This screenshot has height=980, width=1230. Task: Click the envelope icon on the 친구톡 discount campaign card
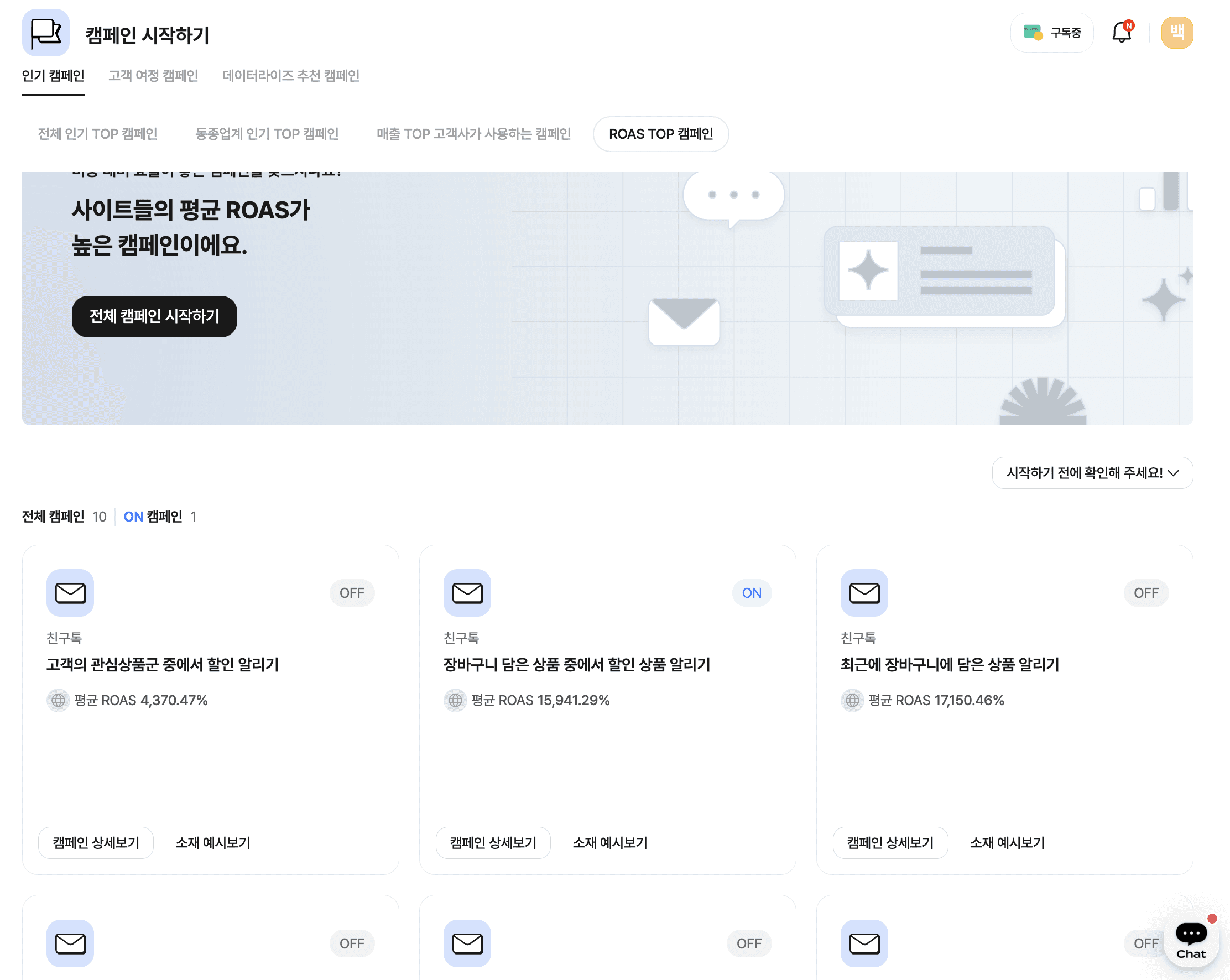click(x=70, y=593)
